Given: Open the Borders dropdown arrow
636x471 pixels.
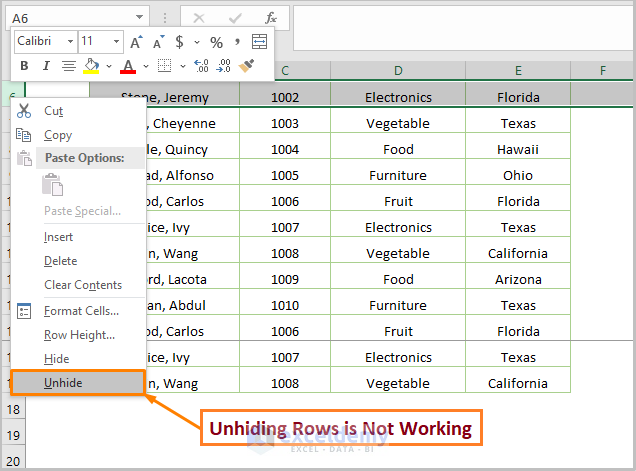Looking at the screenshot, I should pyautogui.click(x=183, y=66).
